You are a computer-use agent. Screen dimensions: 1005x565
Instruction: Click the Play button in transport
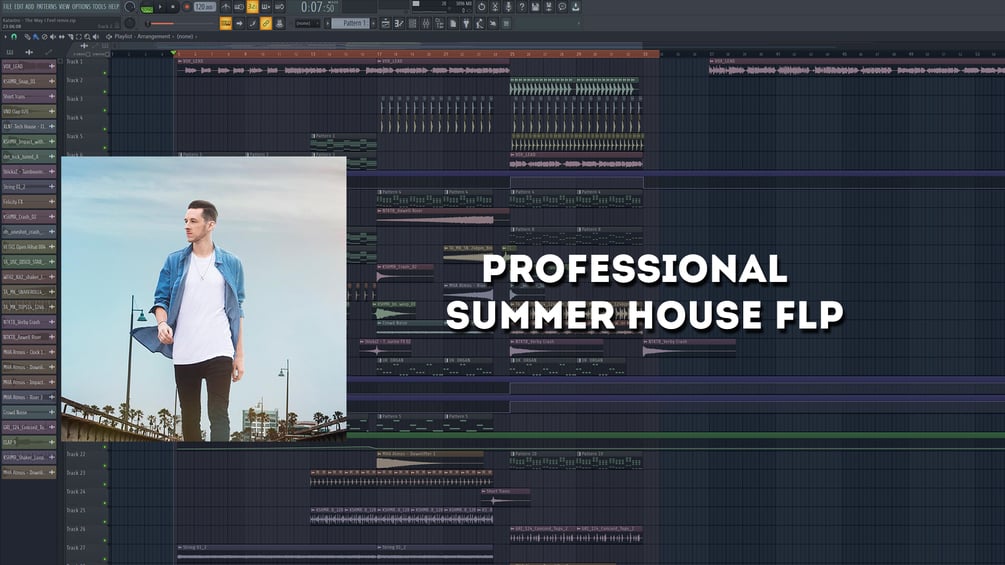160,6
